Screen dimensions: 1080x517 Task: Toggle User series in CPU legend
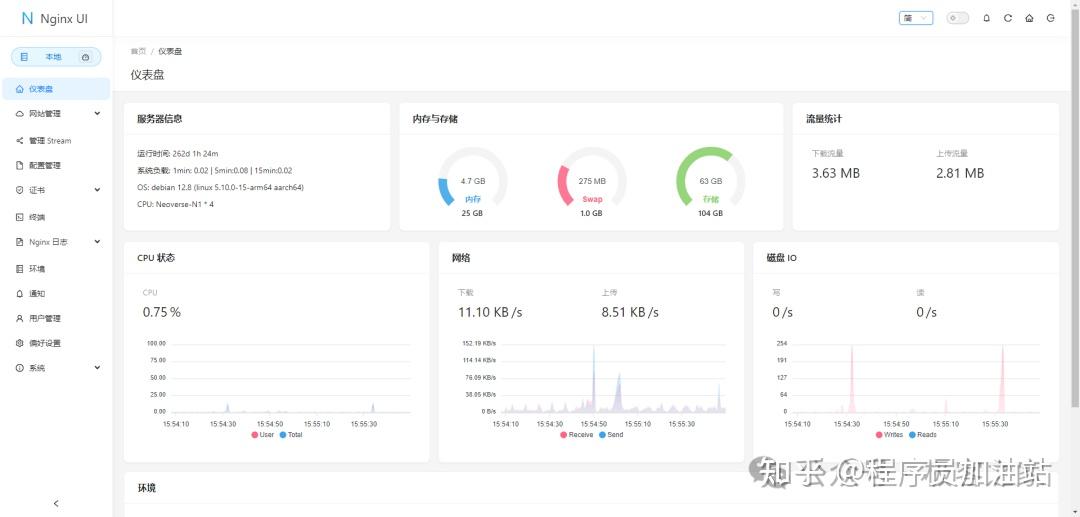click(262, 434)
